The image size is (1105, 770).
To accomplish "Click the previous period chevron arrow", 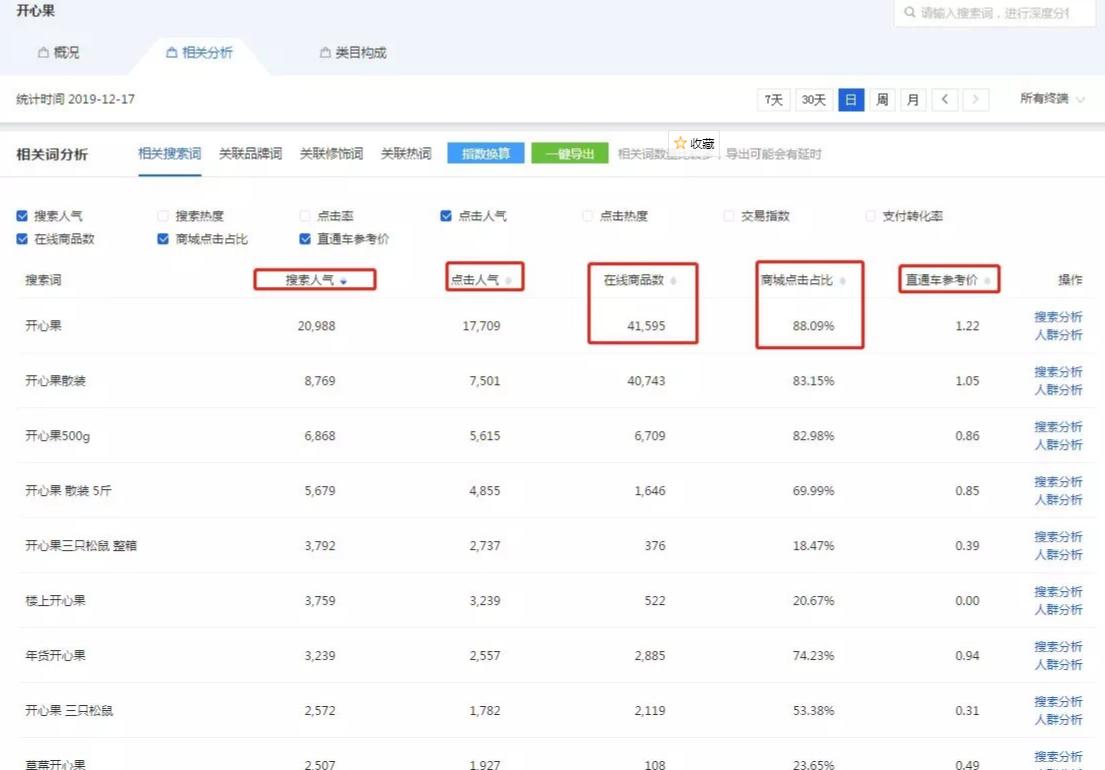I will point(944,99).
